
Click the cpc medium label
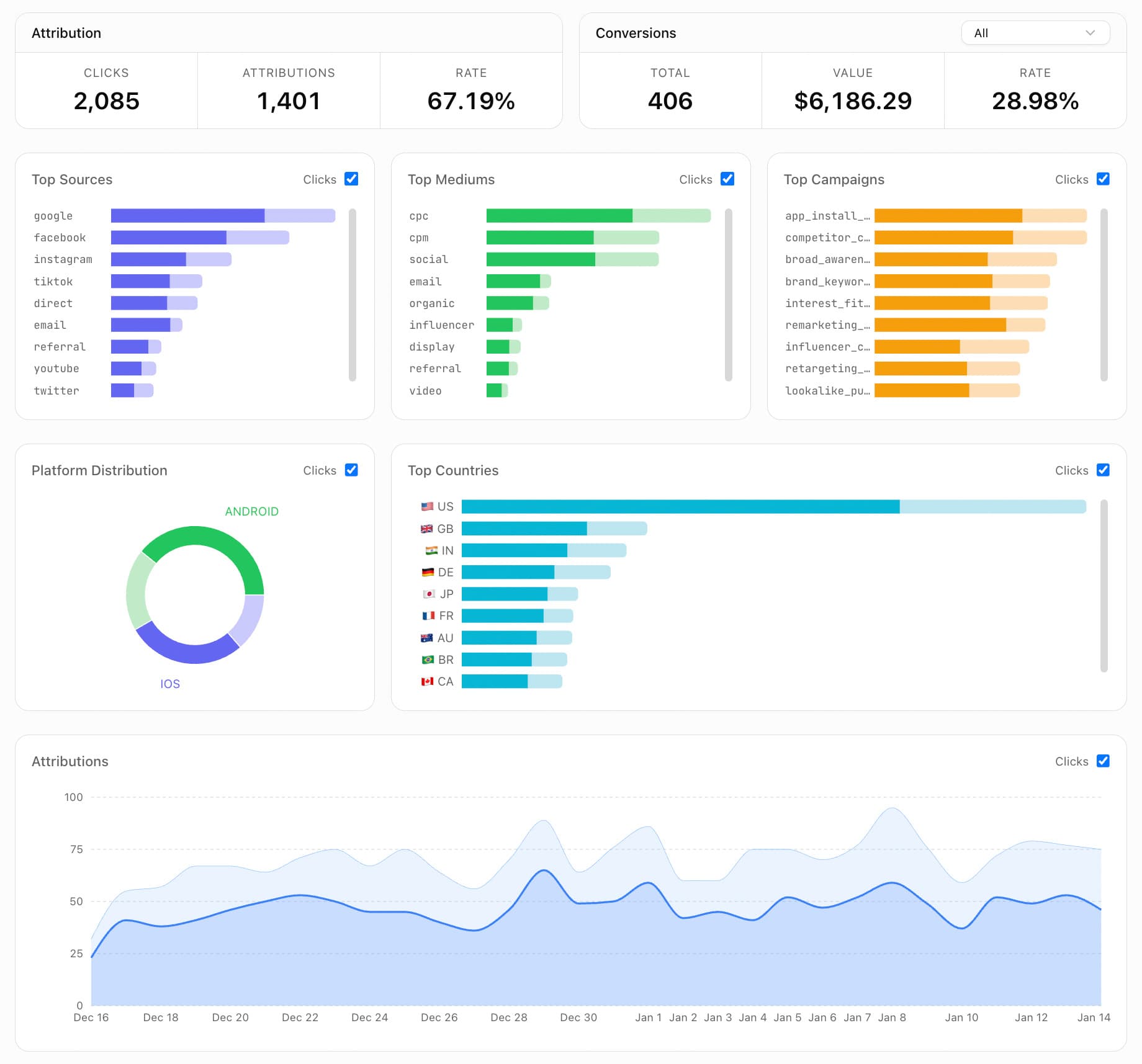419,216
